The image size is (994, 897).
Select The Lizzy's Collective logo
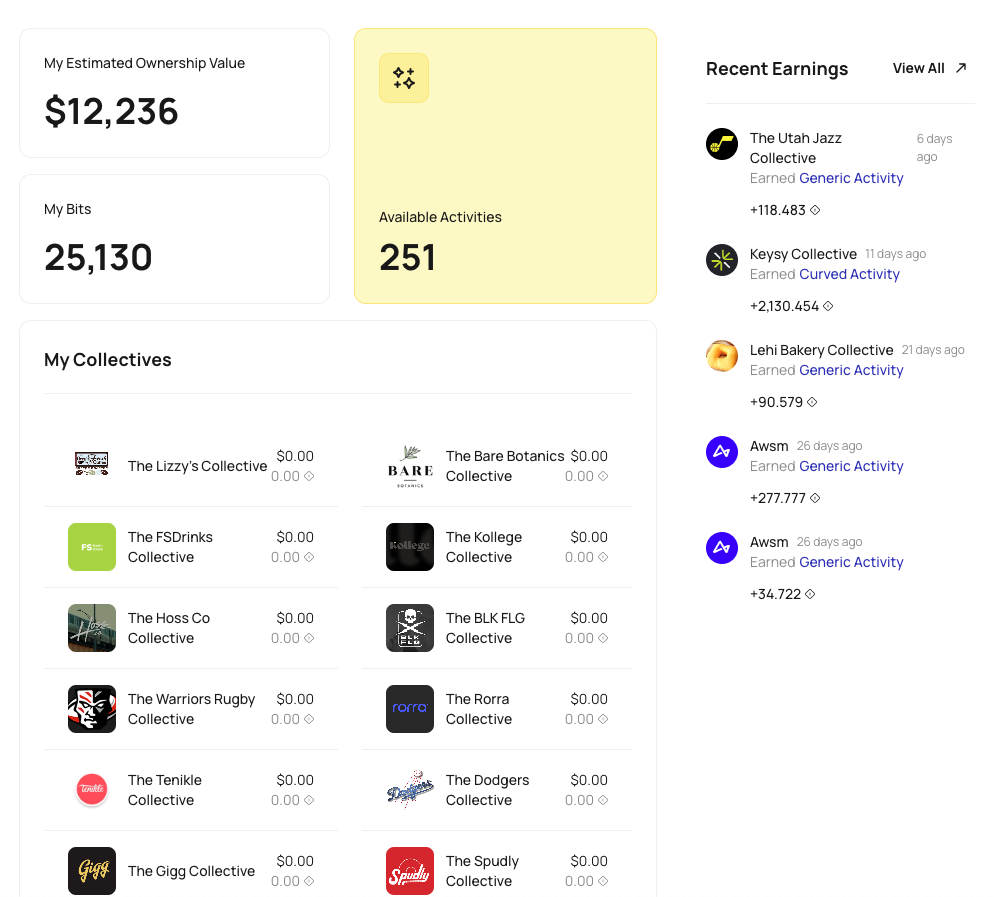tap(92, 463)
